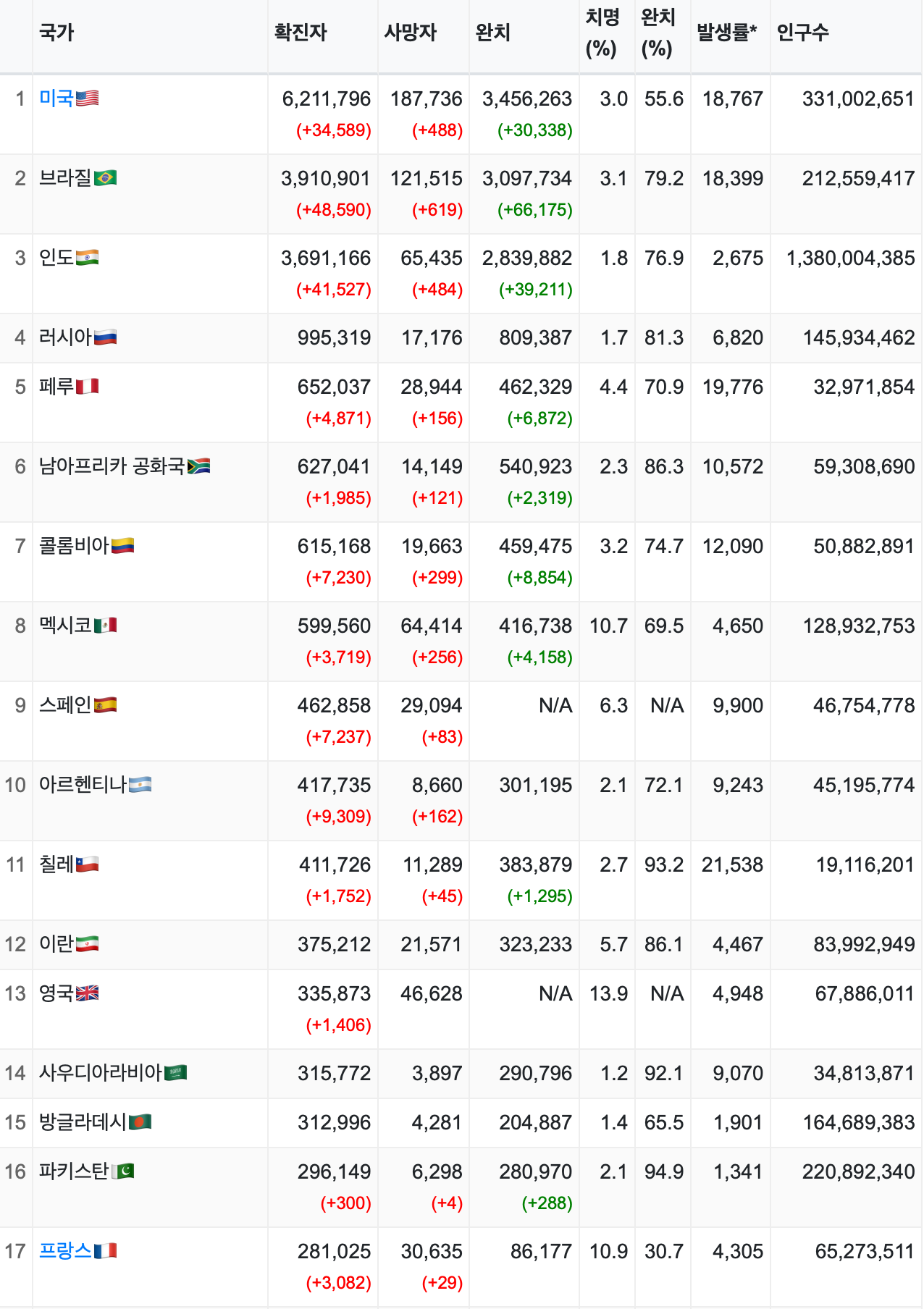Select the US daily increase (+34,589)
The width and height of the screenshot is (924, 1309).
pos(334,130)
